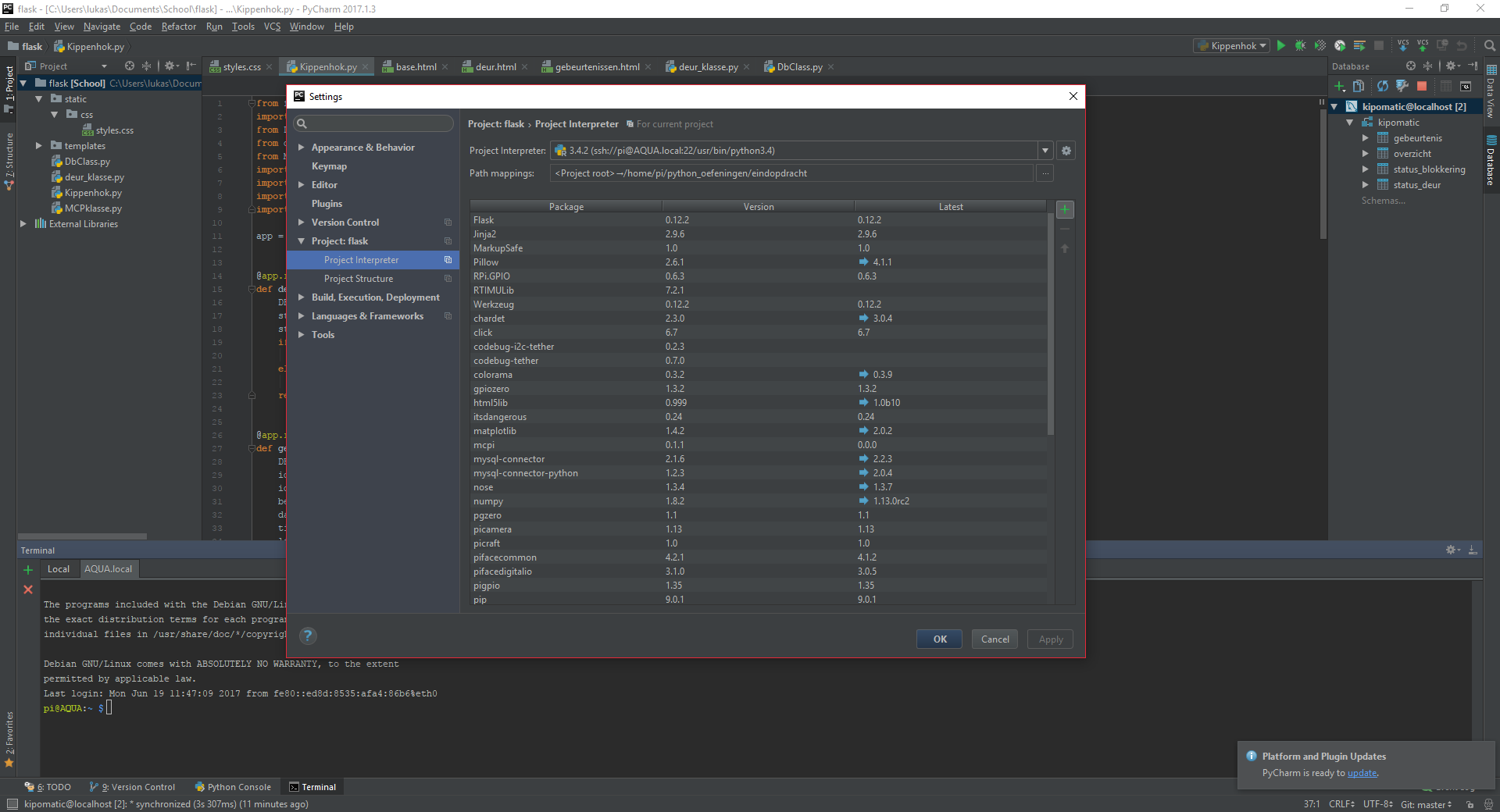1500x812 pixels.
Task: Open the VCS menu
Action: tap(272, 27)
